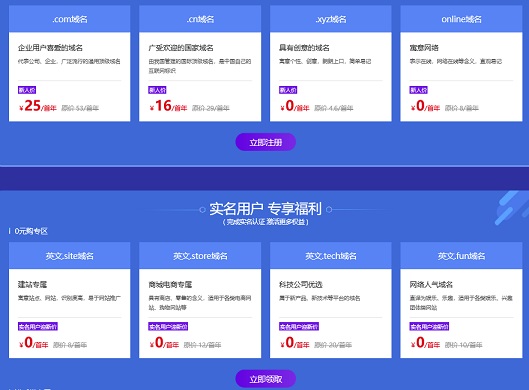
Task: Click the original price on .cn card
Action: pos(211,108)
